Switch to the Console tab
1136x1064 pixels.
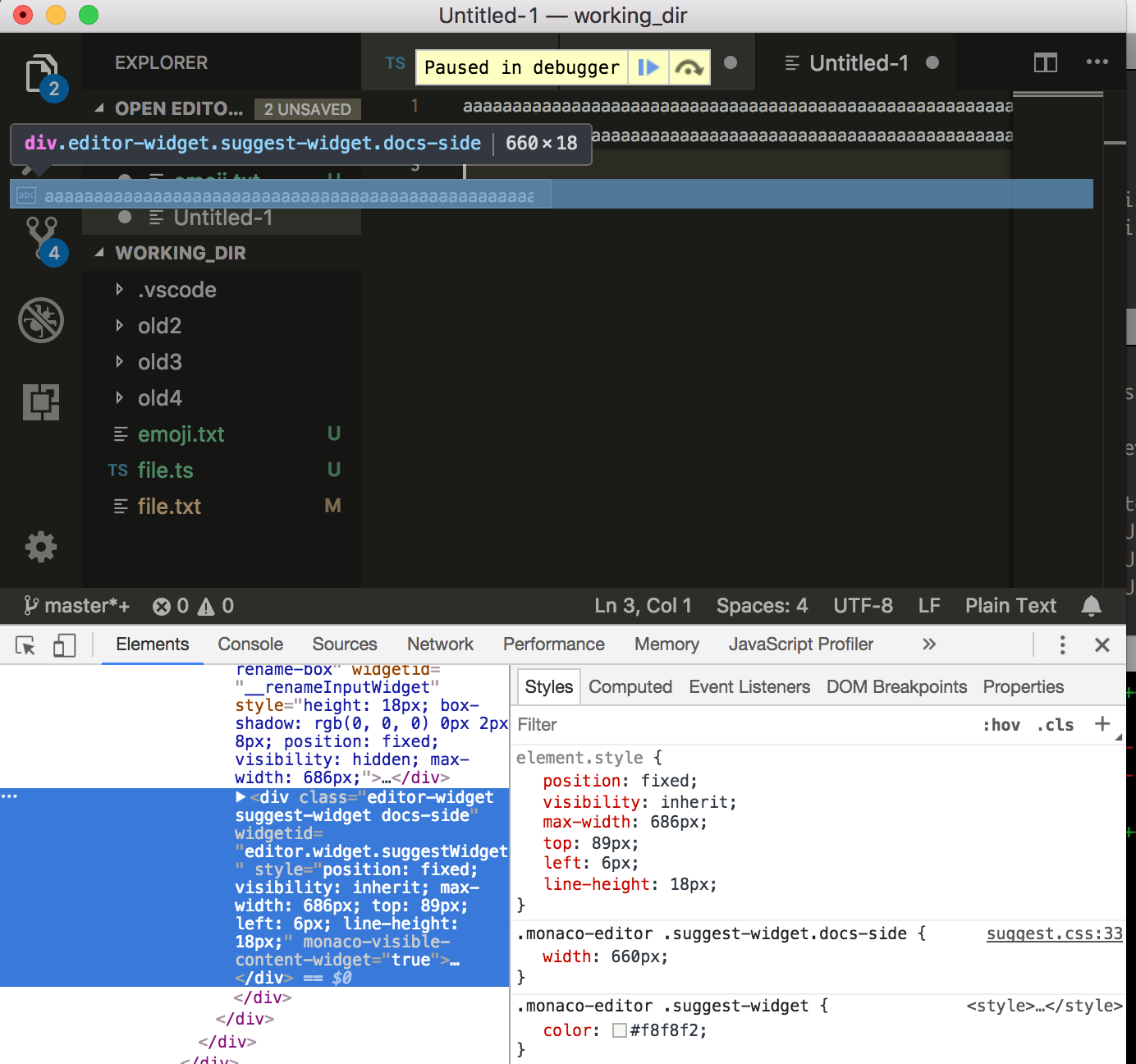coord(250,644)
